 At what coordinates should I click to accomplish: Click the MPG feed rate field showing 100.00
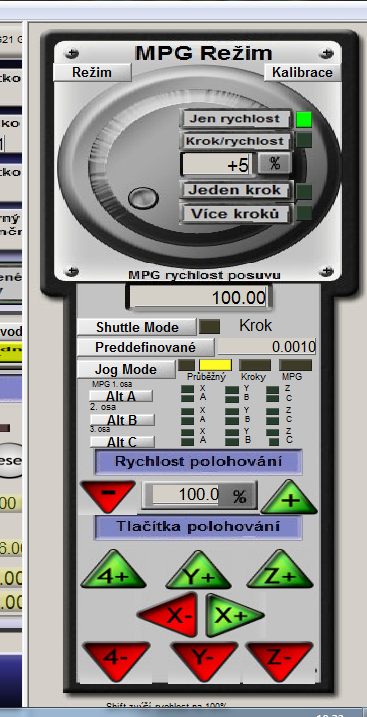(198, 298)
